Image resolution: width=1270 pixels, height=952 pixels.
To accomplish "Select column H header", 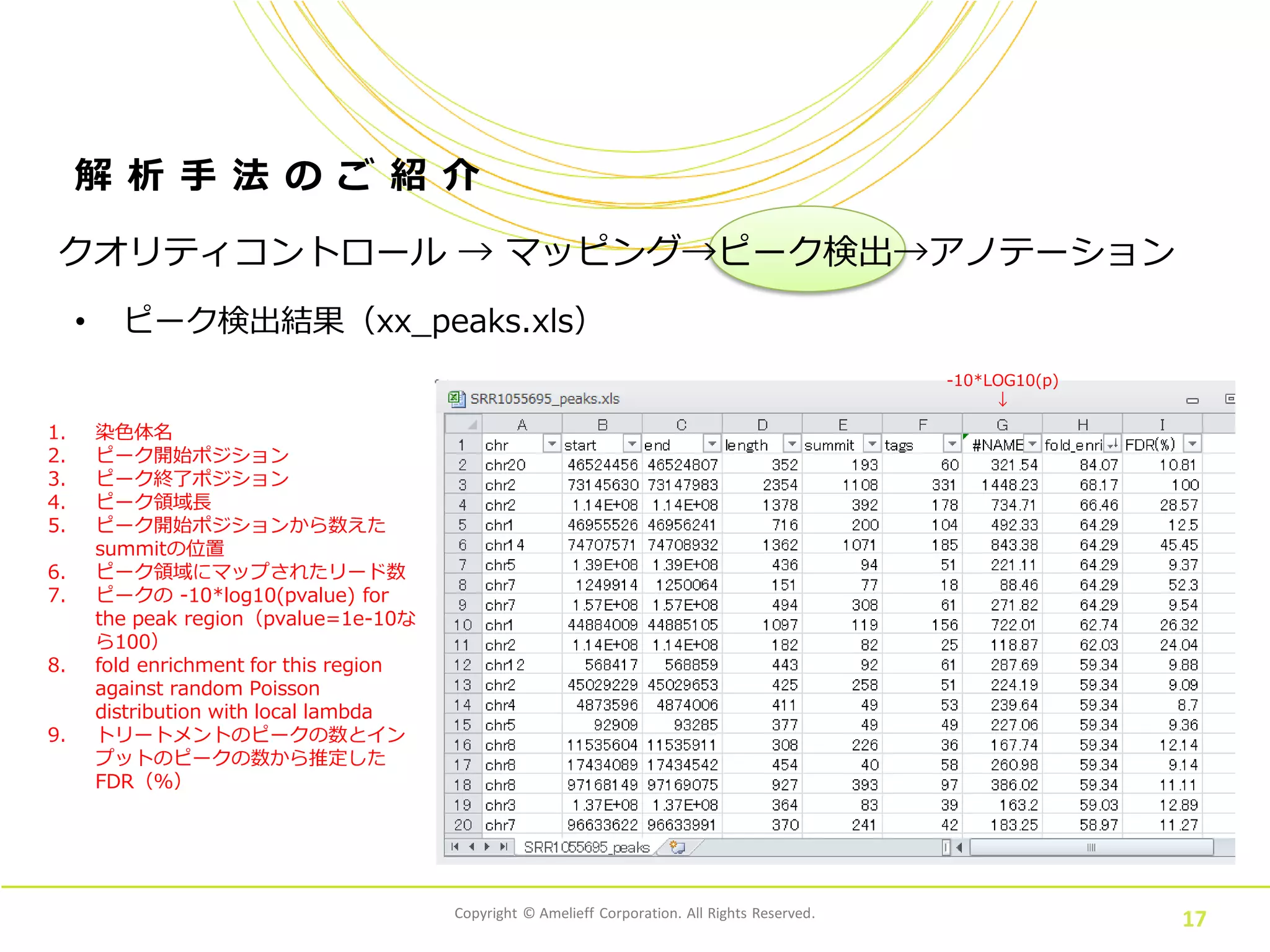I will (x=1083, y=425).
